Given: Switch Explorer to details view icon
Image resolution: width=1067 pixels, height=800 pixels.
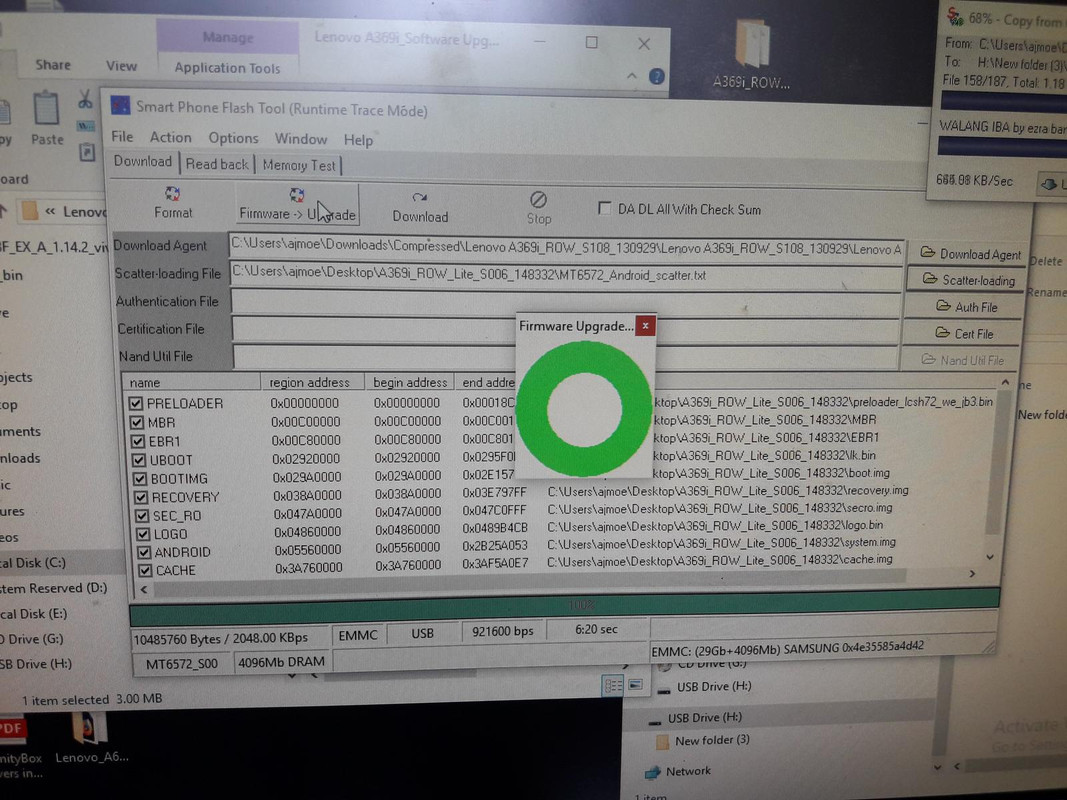Looking at the screenshot, I should pyautogui.click(x=612, y=686).
